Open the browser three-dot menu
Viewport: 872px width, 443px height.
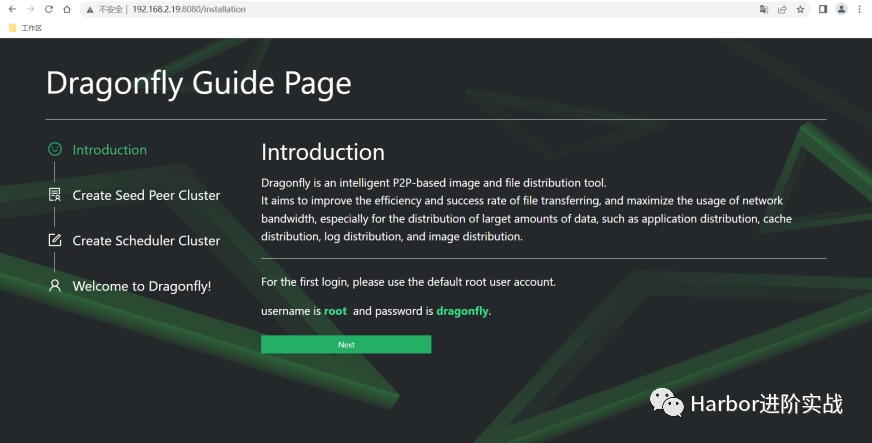click(860, 9)
